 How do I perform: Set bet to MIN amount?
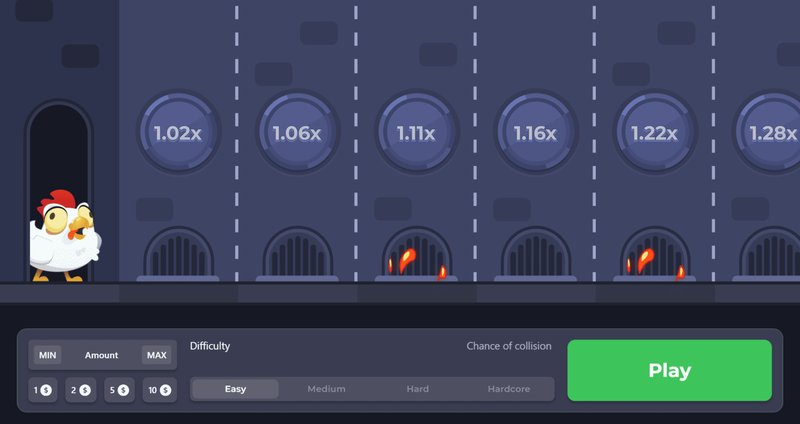[x=47, y=355]
